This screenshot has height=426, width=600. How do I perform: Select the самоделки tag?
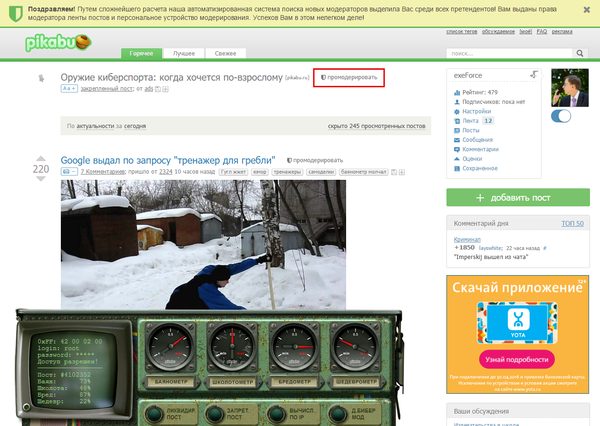tap(321, 172)
